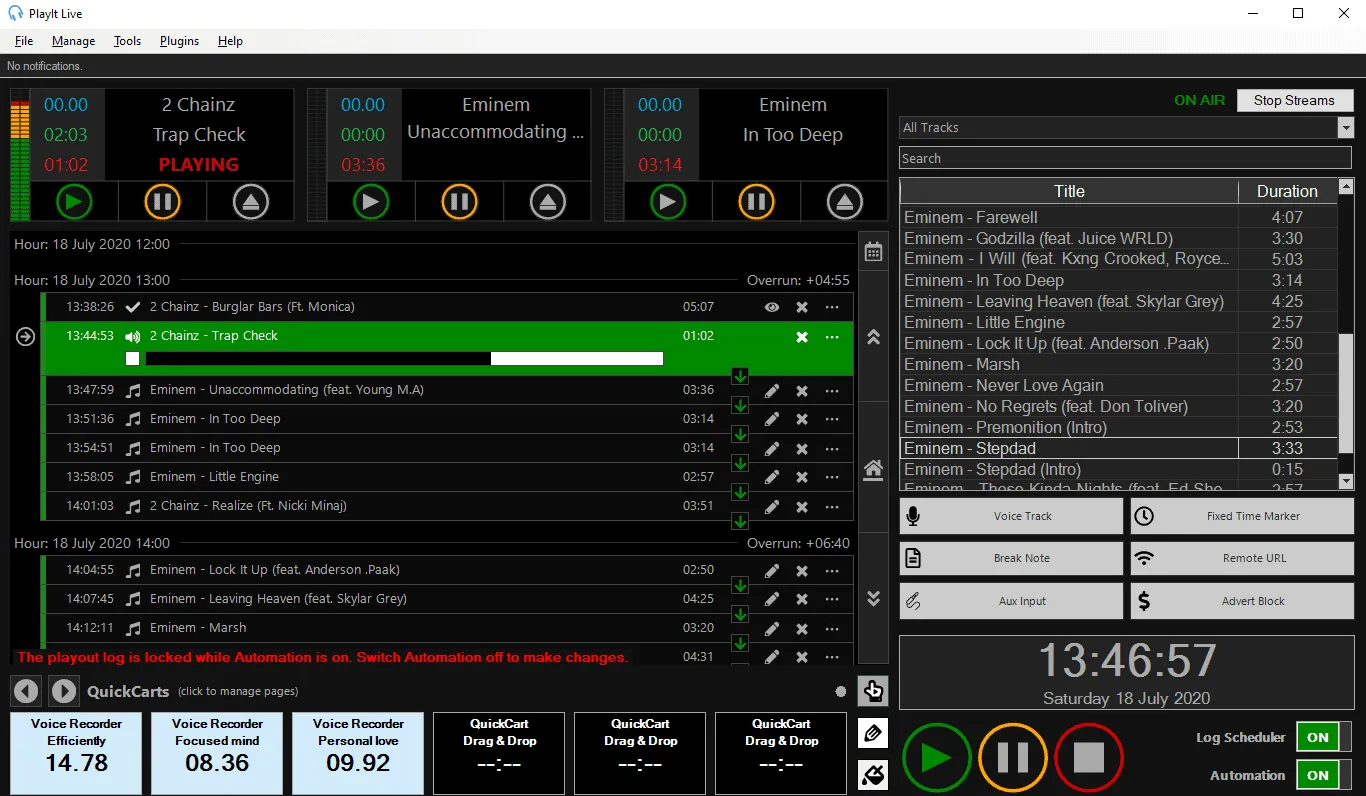Select the hand pointer mode icon beside QuickCarts
This screenshot has height=796, width=1366.
click(872, 690)
